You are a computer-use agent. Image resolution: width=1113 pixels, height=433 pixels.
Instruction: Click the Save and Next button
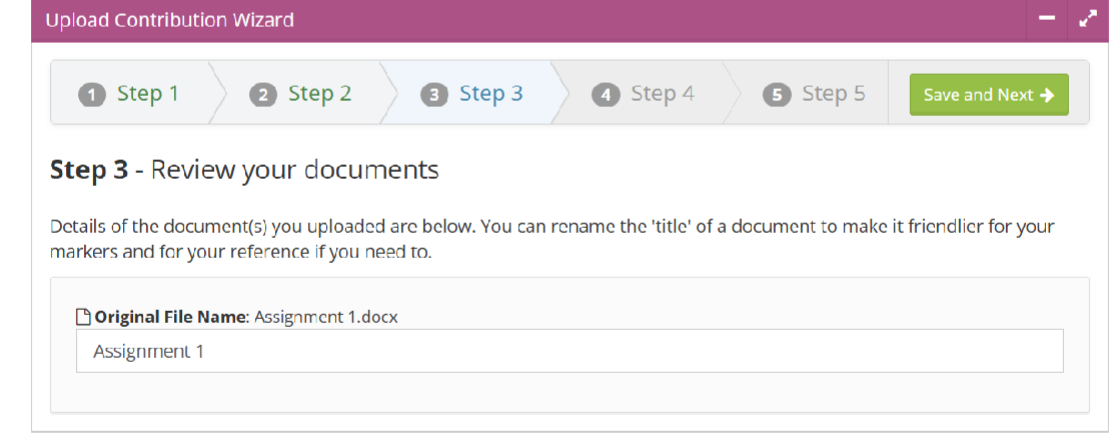pos(989,94)
